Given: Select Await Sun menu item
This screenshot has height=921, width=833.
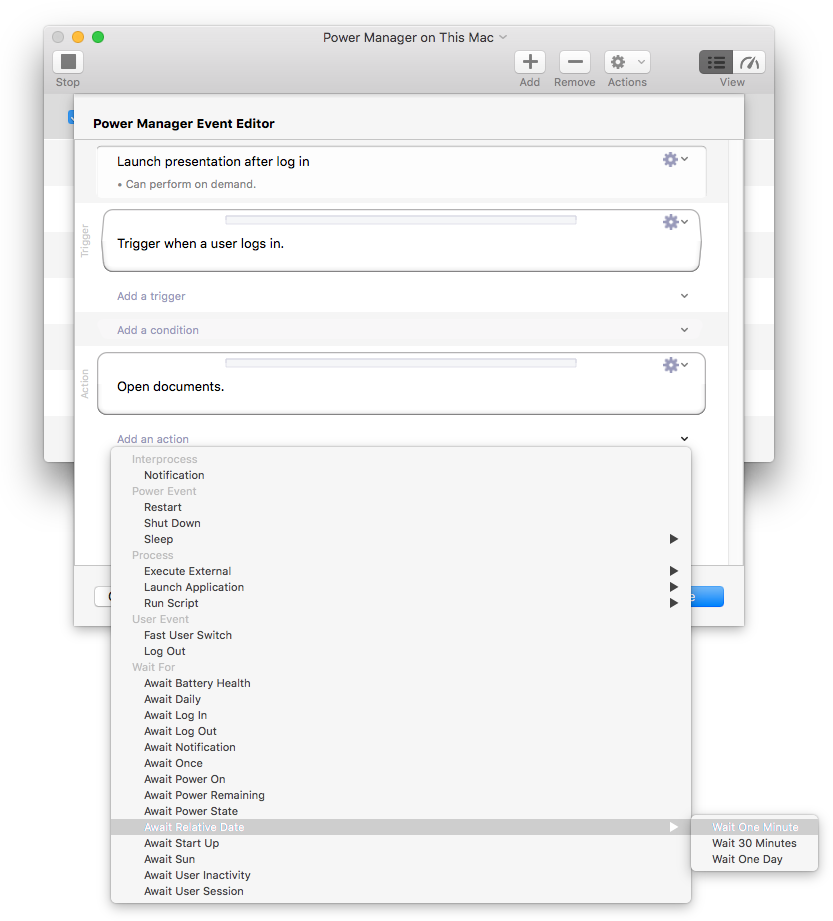Looking at the screenshot, I should coord(401,859).
